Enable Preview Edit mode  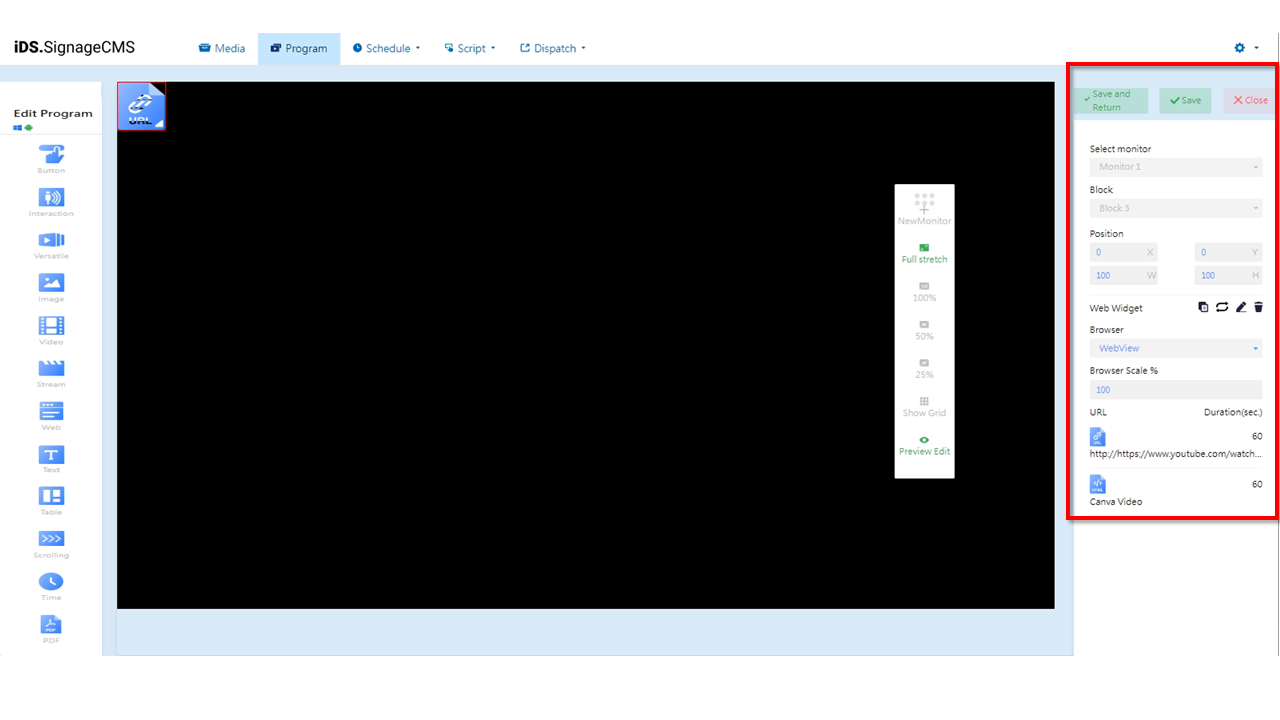click(924, 444)
